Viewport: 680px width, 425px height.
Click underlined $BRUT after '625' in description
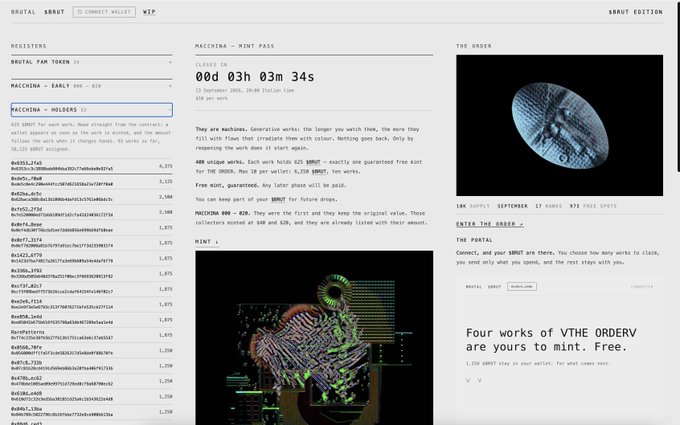pyautogui.click(x=313, y=162)
